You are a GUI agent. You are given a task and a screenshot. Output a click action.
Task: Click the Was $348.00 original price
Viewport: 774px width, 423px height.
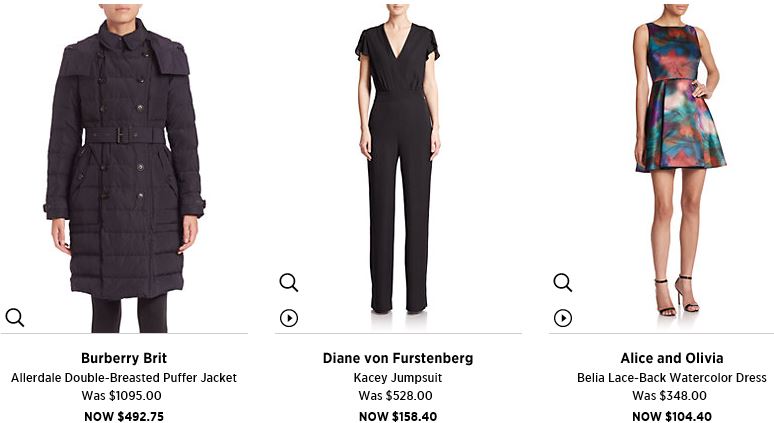669,395
